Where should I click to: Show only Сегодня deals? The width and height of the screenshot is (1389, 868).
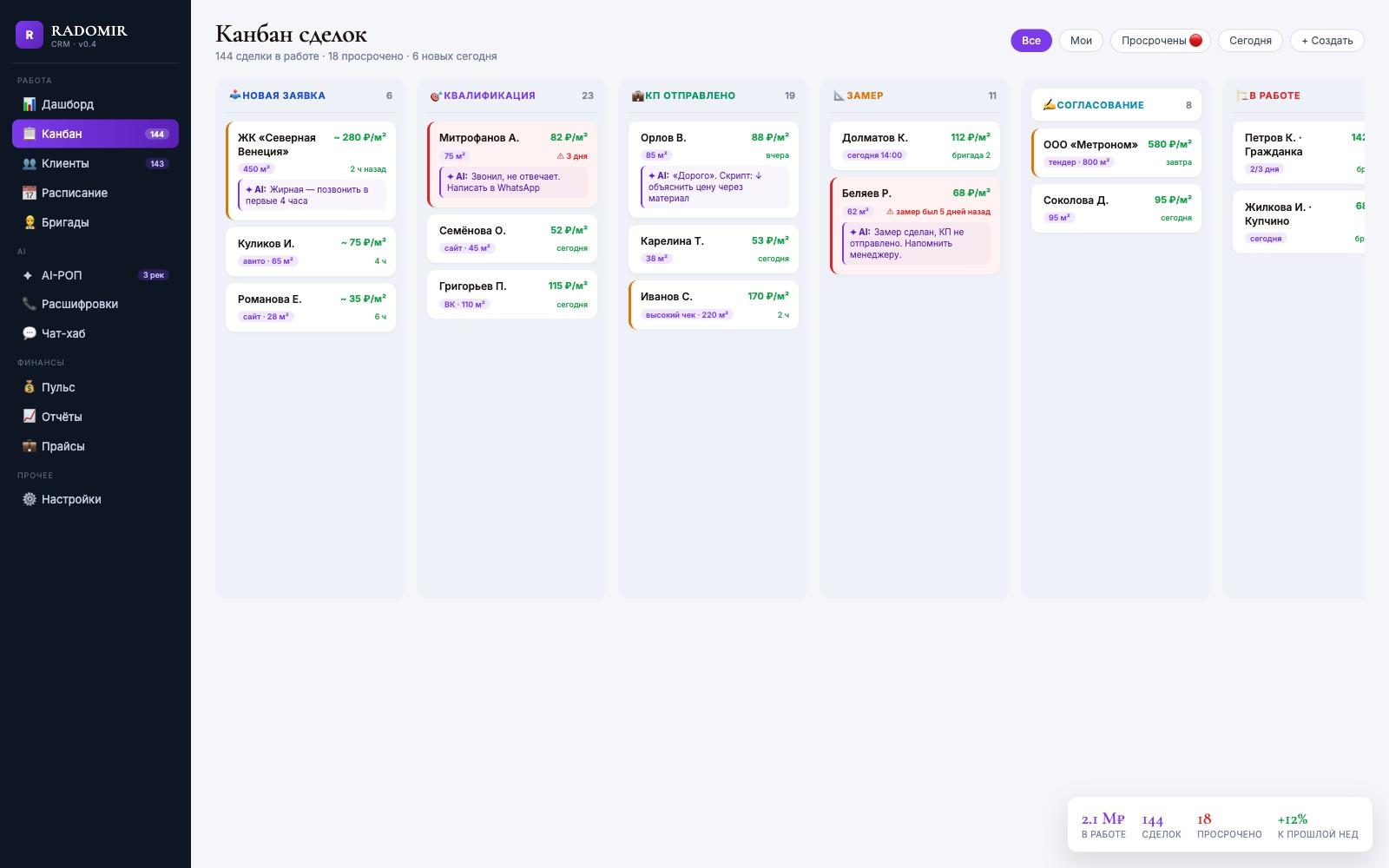click(x=1250, y=40)
